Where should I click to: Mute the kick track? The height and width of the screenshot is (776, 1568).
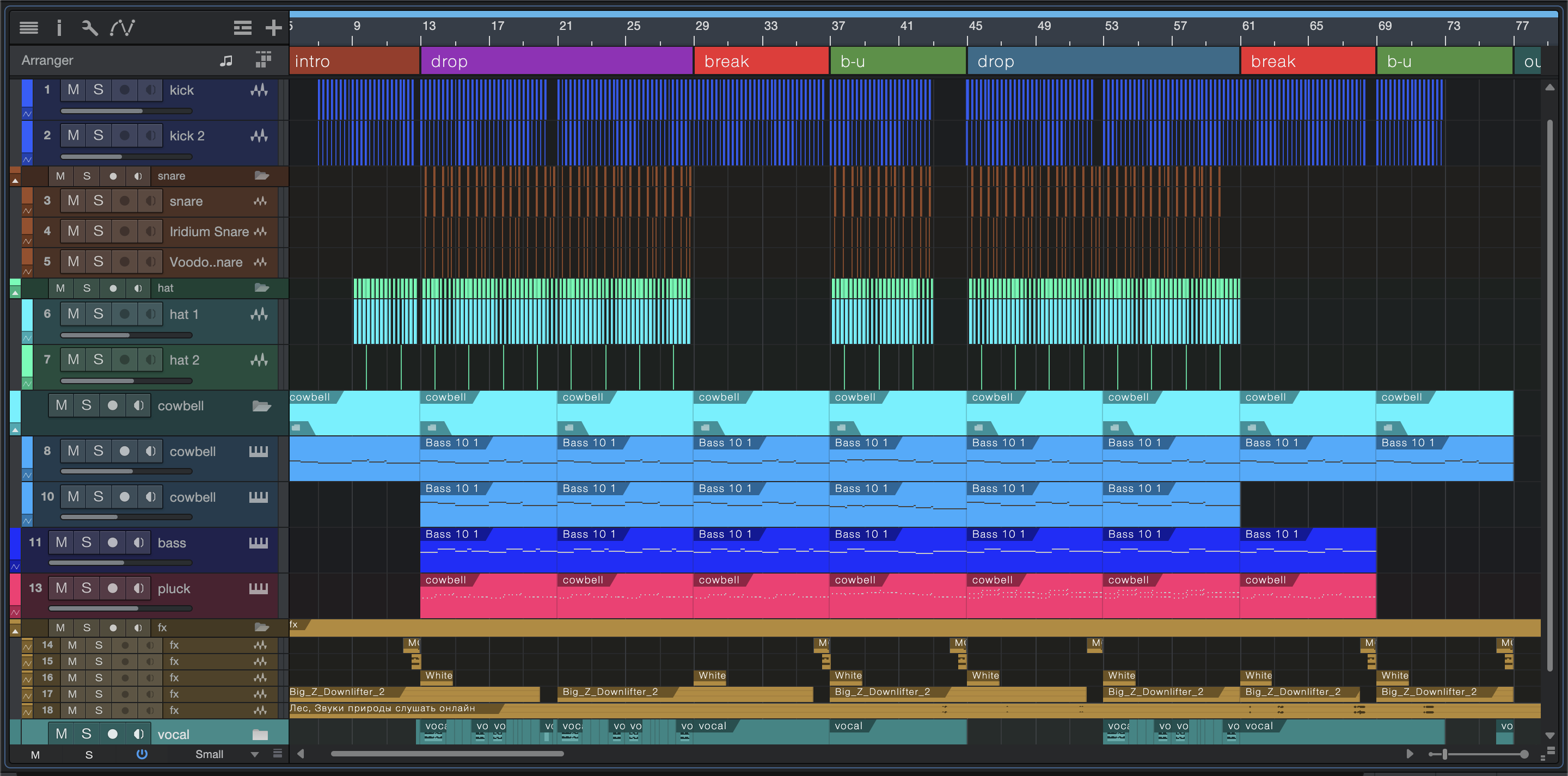[73, 90]
